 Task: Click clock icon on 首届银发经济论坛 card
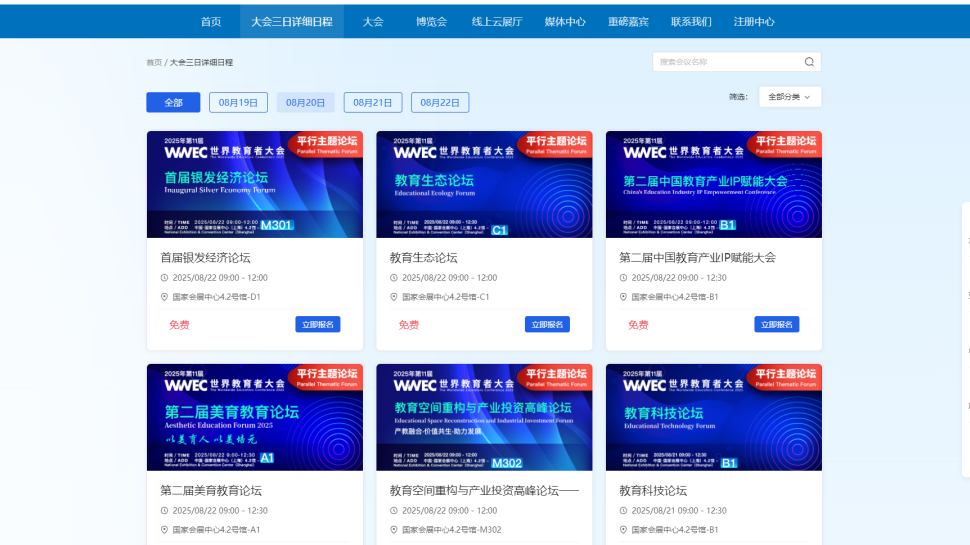(165, 278)
